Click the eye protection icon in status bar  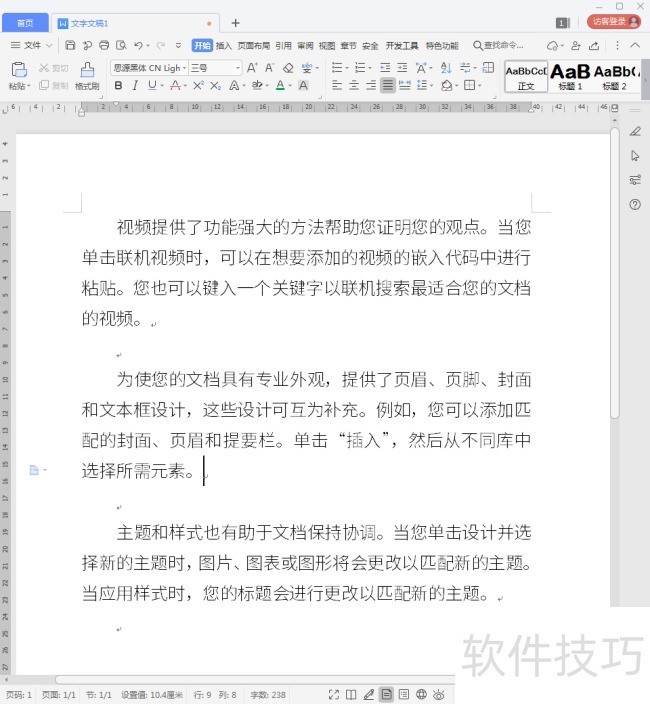pyautogui.click(x=439, y=694)
